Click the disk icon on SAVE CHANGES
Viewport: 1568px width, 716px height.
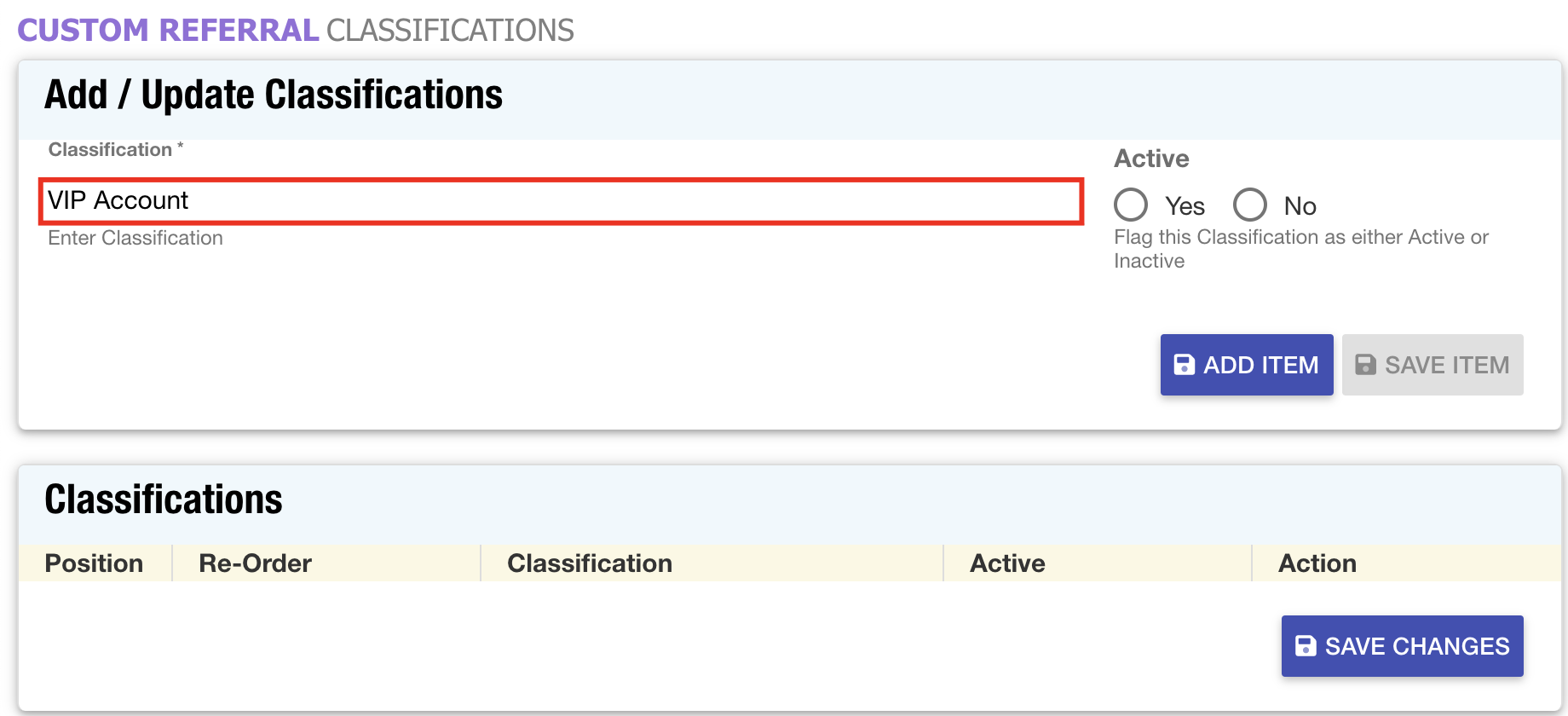click(1306, 646)
